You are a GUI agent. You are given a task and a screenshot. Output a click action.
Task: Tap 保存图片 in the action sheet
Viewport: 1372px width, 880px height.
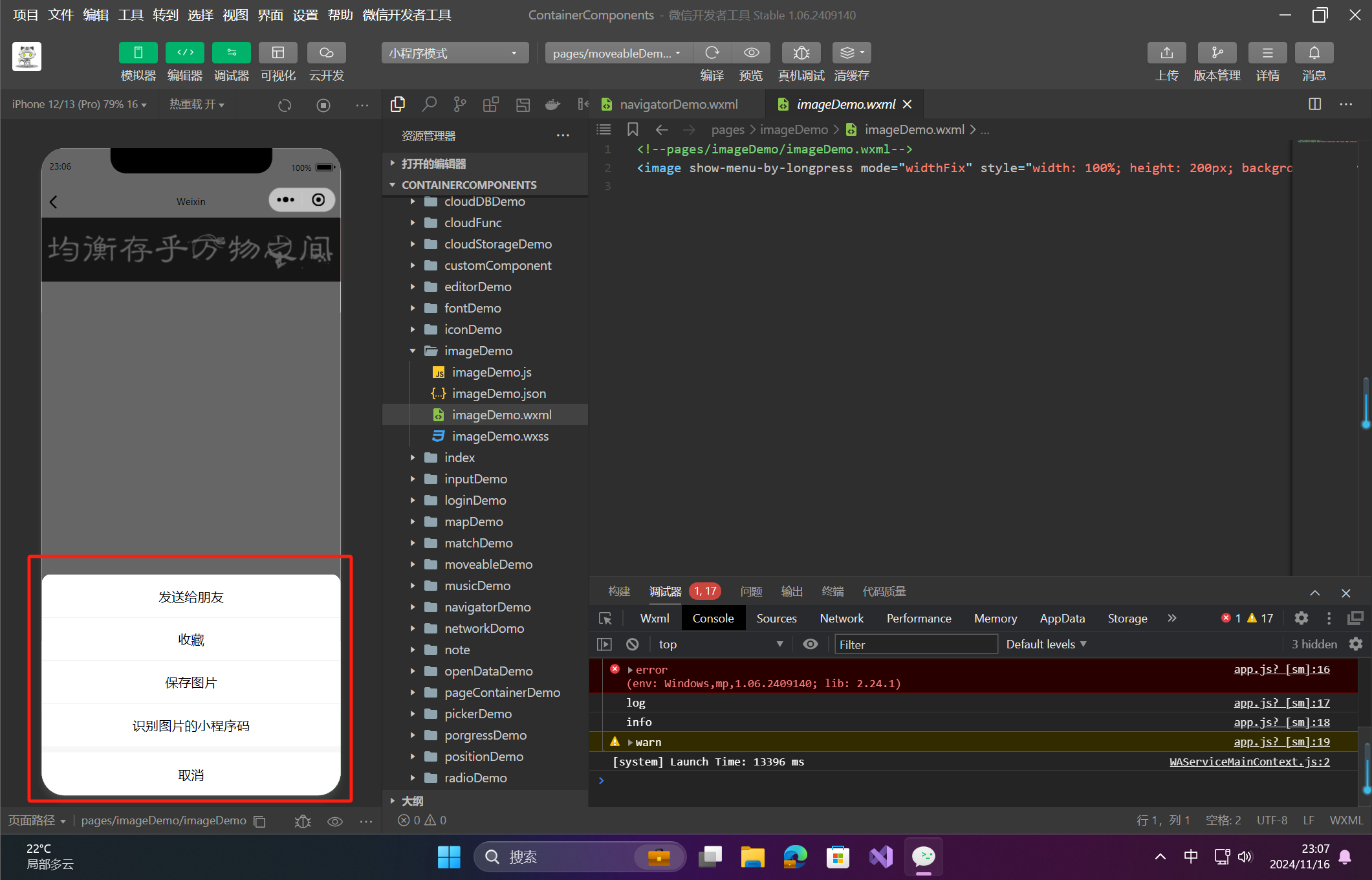pos(191,683)
